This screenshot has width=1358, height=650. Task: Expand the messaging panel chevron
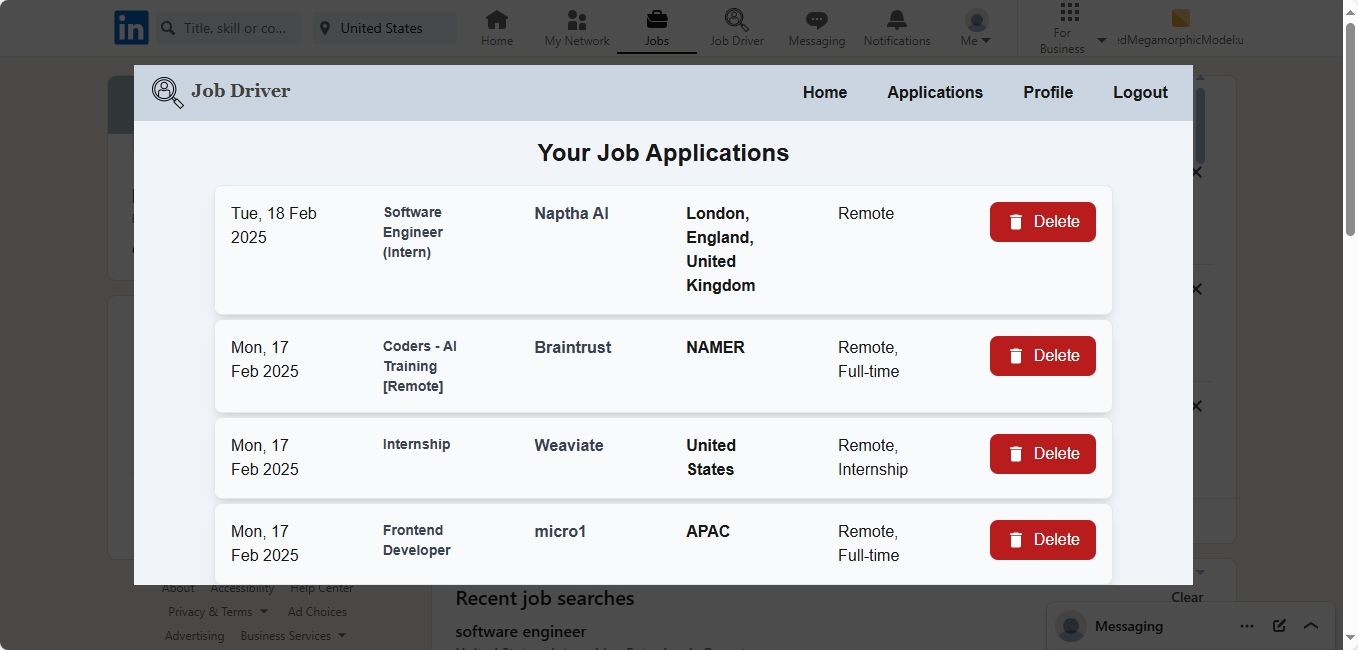(1311, 626)
